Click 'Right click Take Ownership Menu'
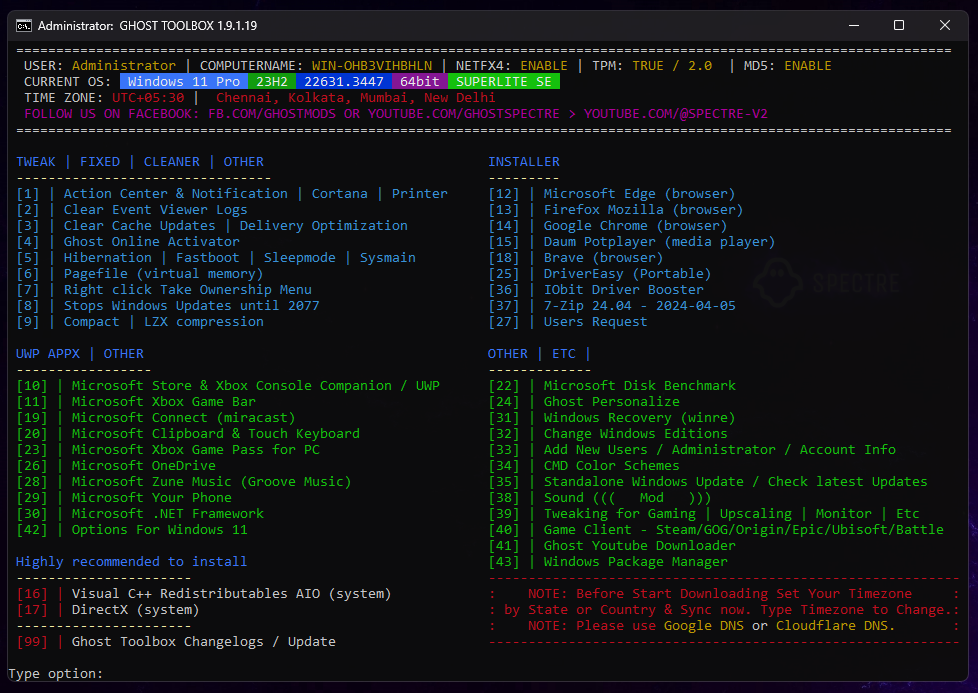 [188, 289]
